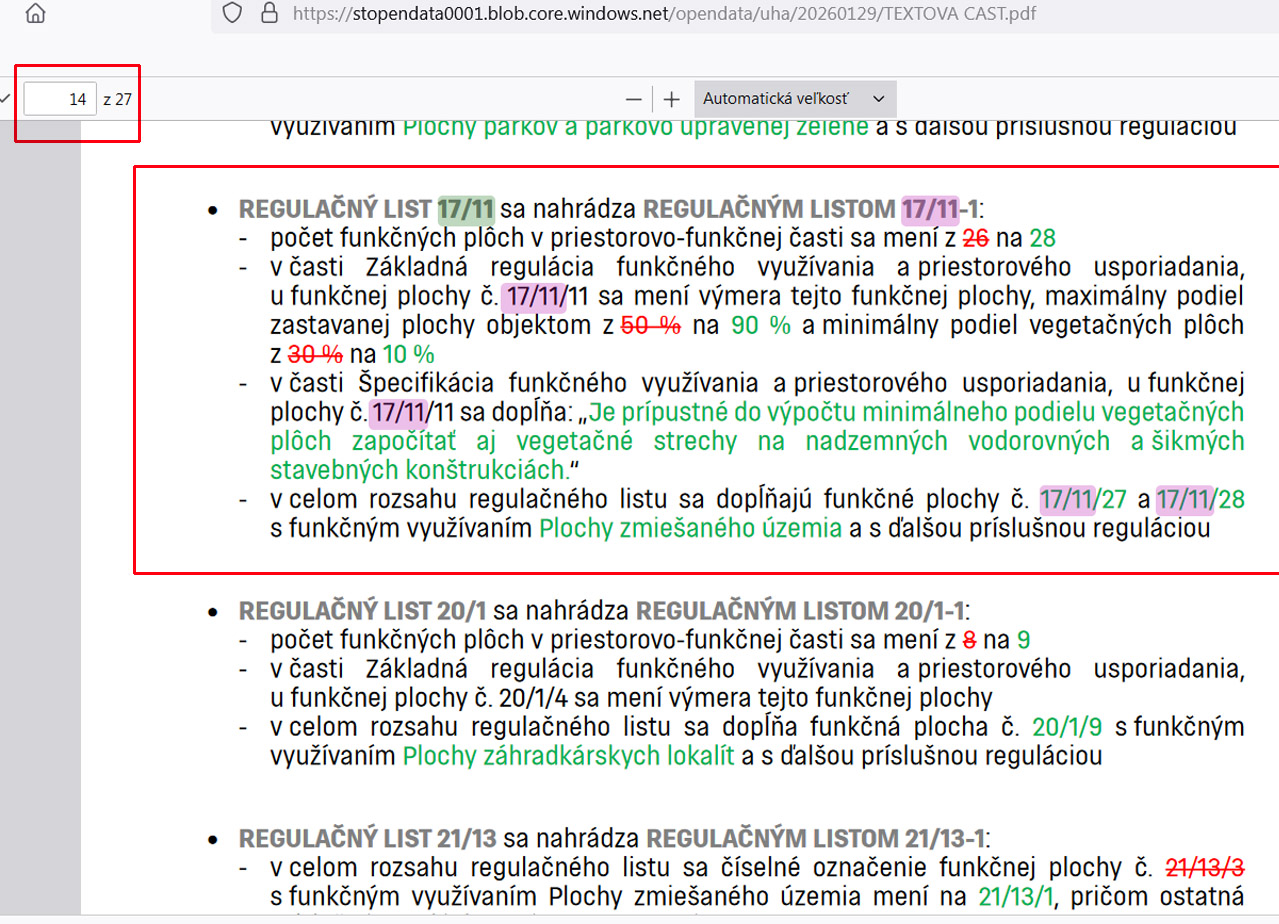
Task: Zoom in with the plus button
Action: click(672, 99)
